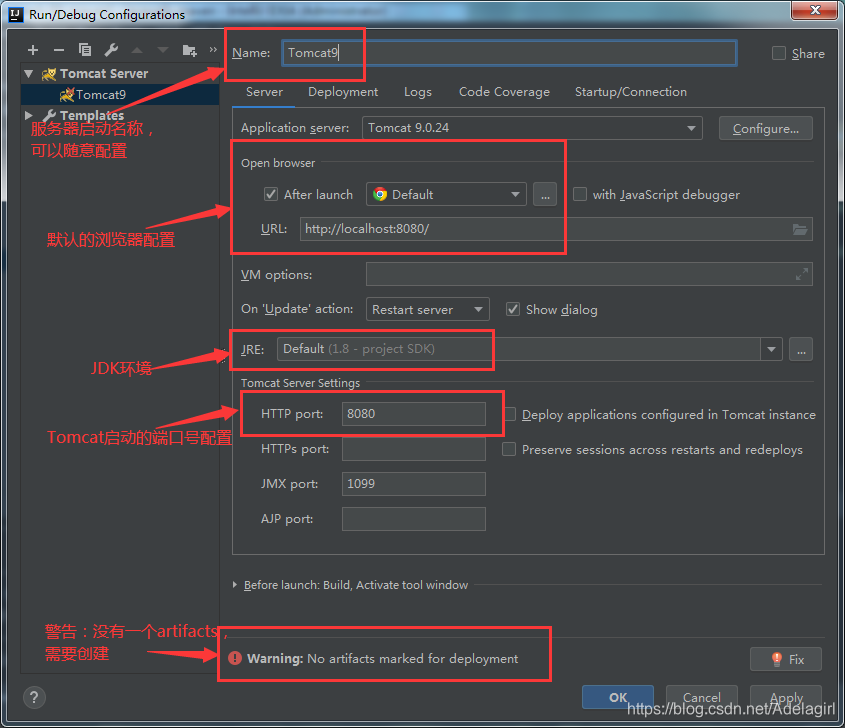Image resolution: width=845 pixels, height=728 pixels.
Task: Confirm with the OK button
Action: [618, 697]
